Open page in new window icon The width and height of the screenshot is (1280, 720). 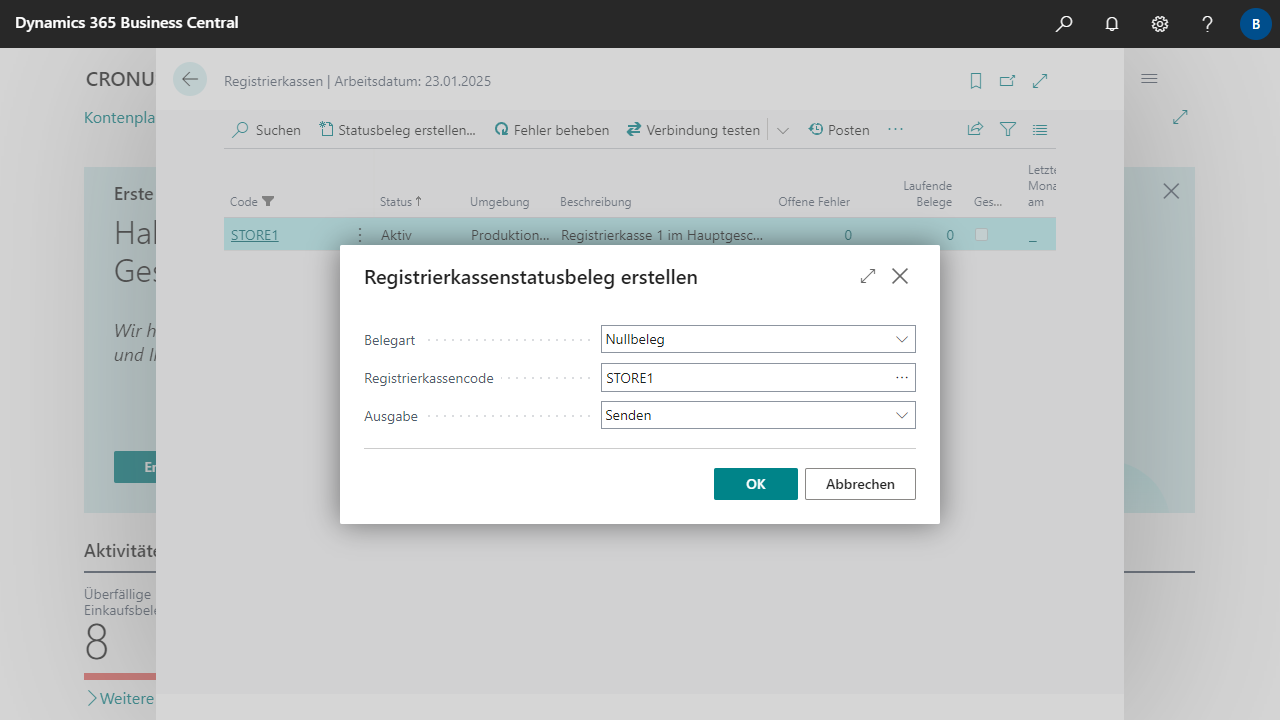1008,81
